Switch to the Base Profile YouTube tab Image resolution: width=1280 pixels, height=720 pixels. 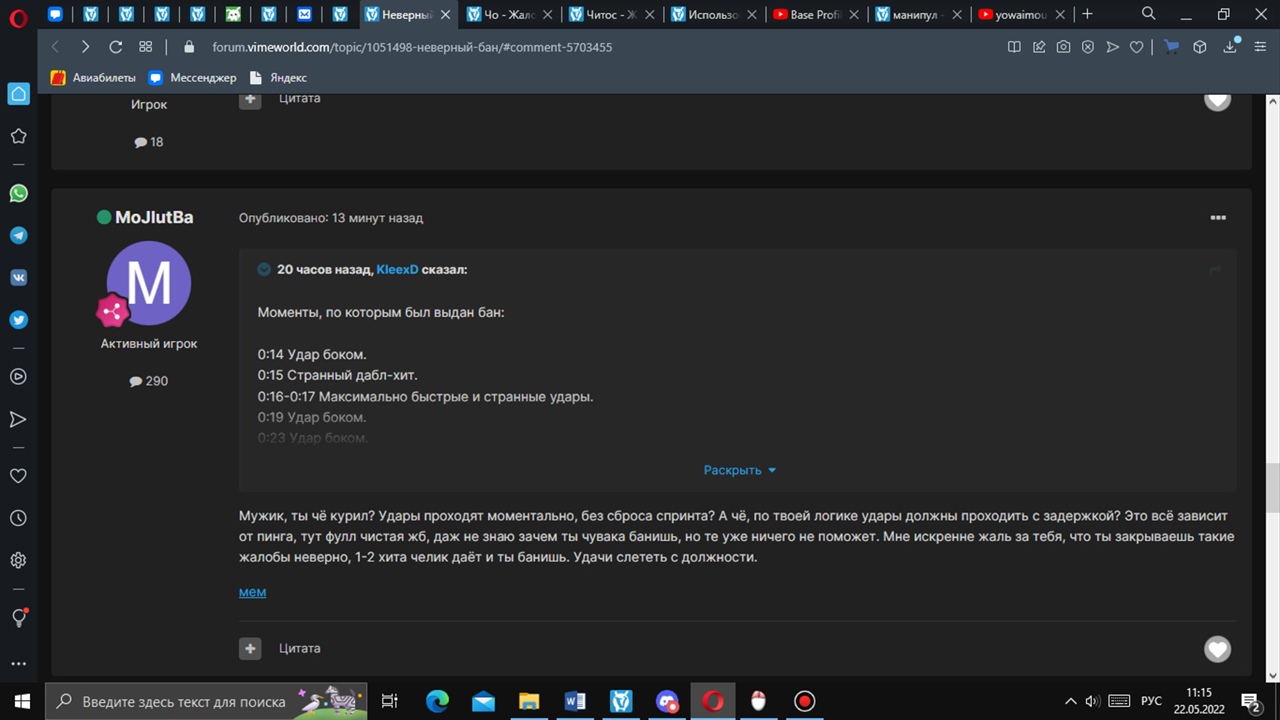[x=815, y=15]
